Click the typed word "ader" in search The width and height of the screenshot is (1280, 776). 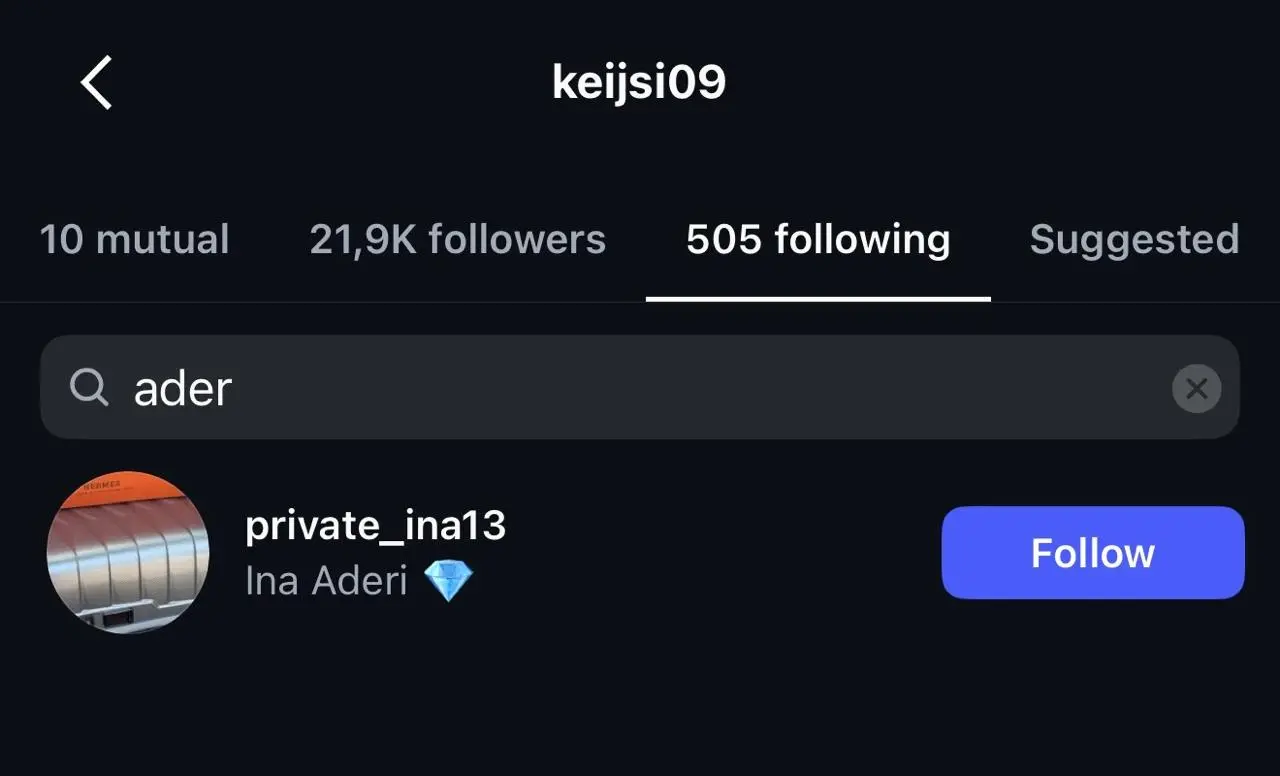coord(183,388)
